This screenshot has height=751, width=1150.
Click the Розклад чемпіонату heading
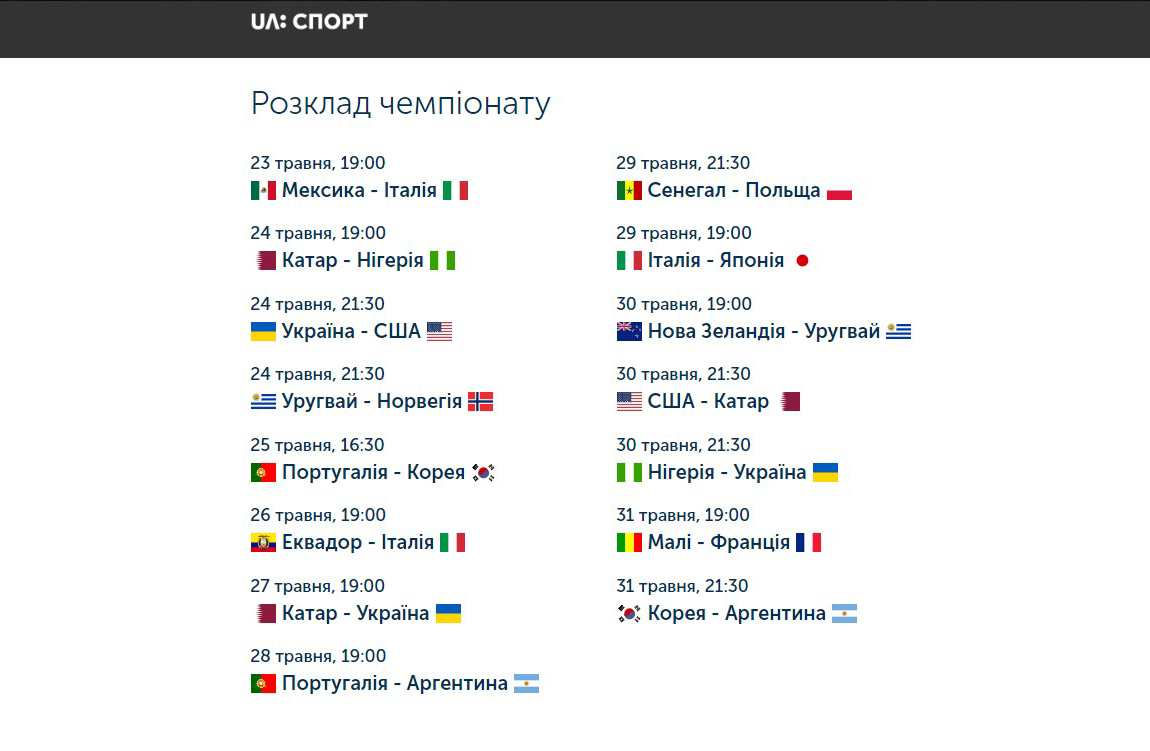pyautogui.click(x=400, y=103)
